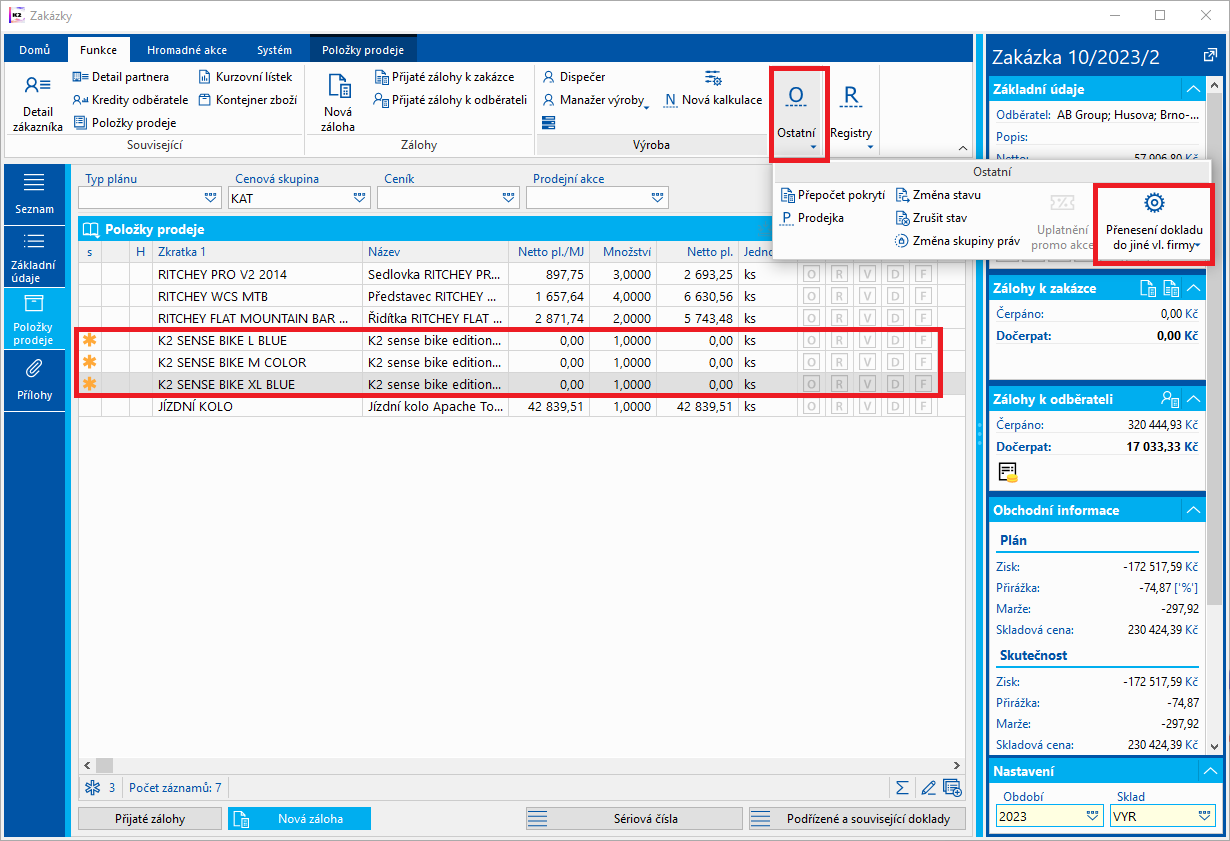The height and width of the screenshot is (841, 1230).
Task: Click the table's horizontal scrollbar
Action: coord(521,765)
